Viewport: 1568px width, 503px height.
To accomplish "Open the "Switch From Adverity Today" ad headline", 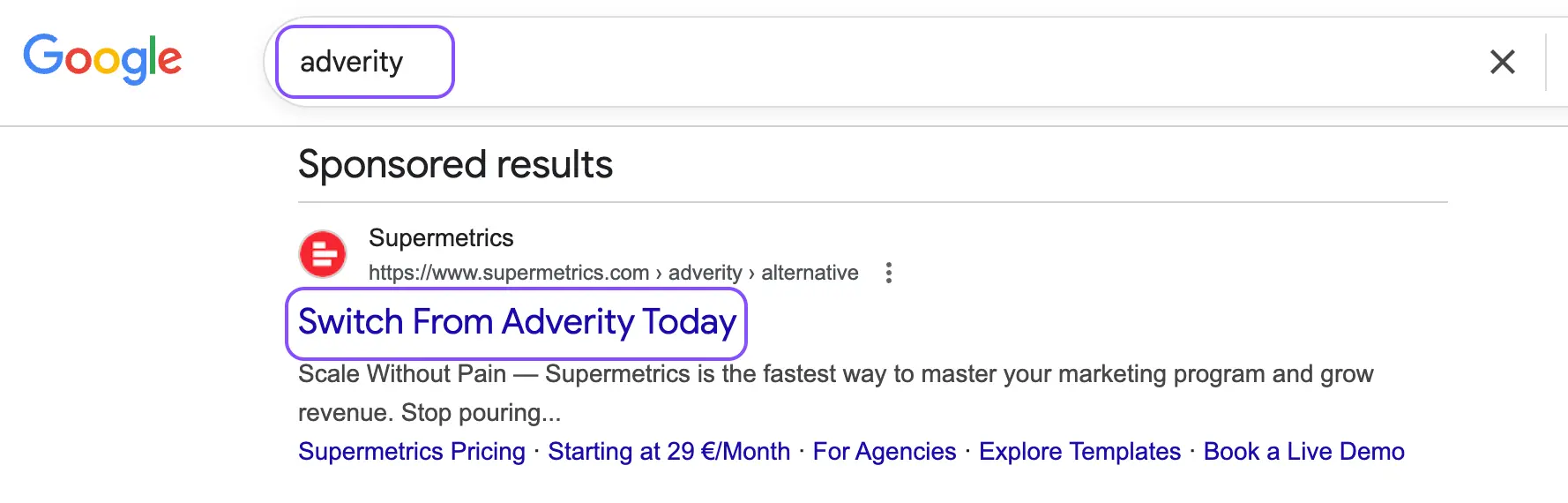I will 517,322.
